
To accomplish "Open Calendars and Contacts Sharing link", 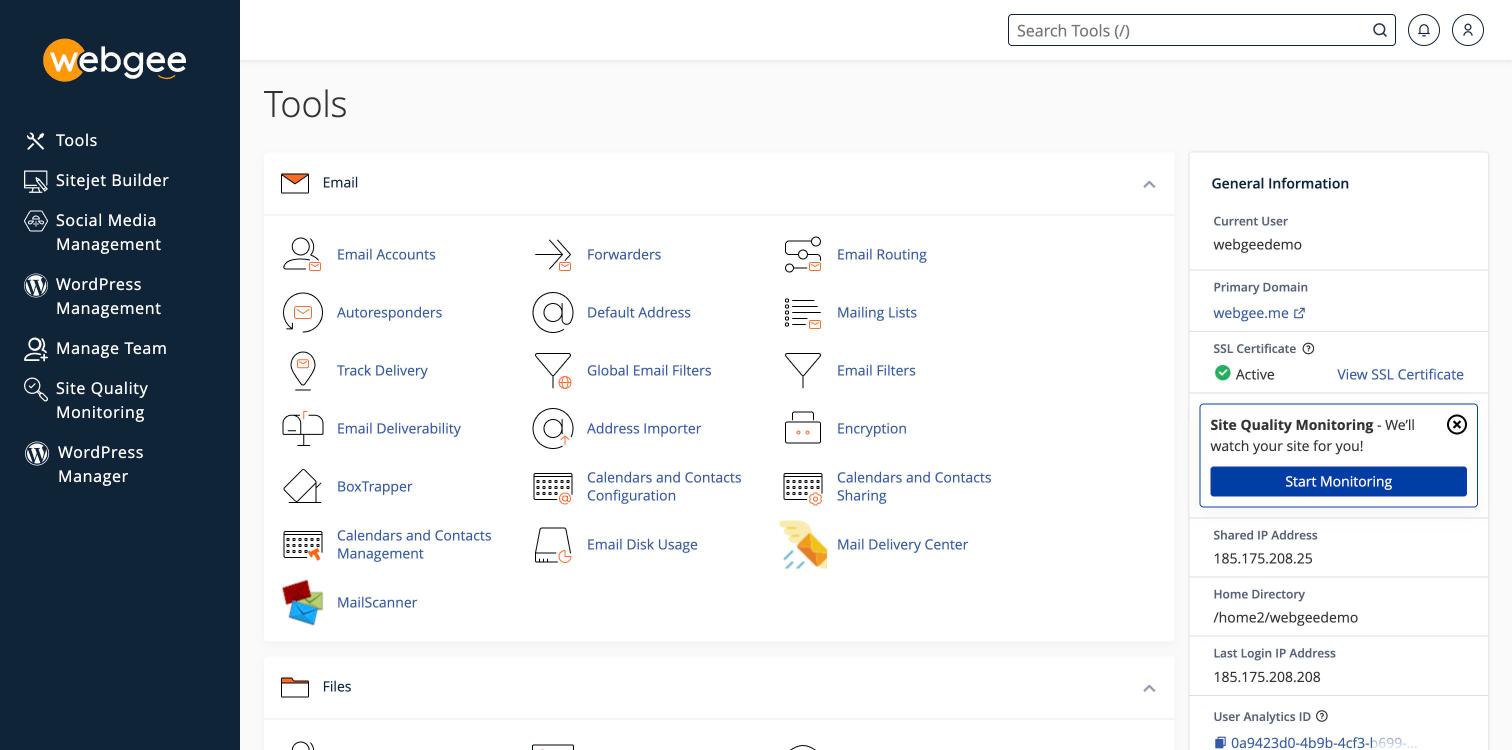I will [914, 486].
